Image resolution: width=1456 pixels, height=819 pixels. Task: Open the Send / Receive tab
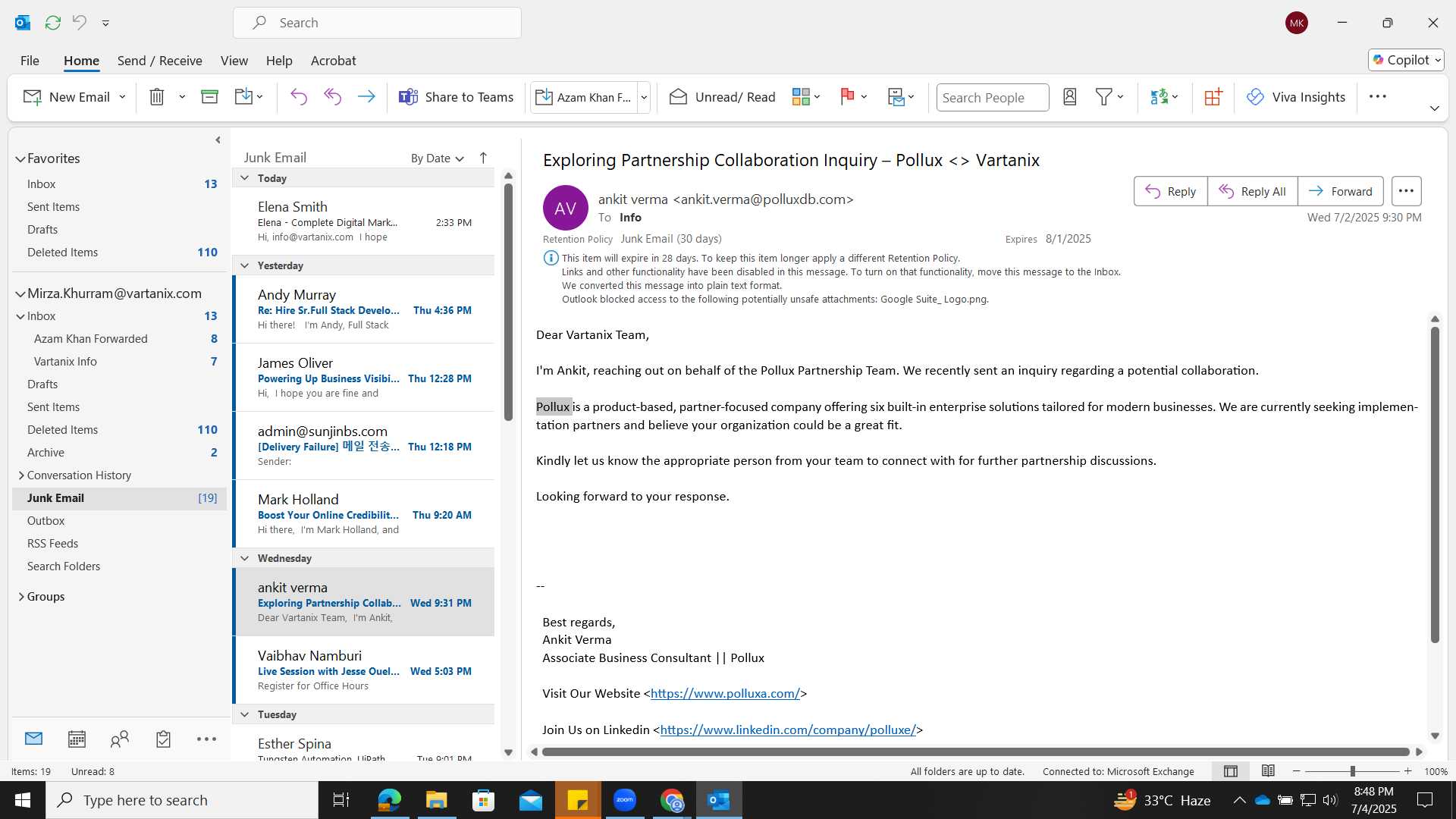[x=159, y=61]
